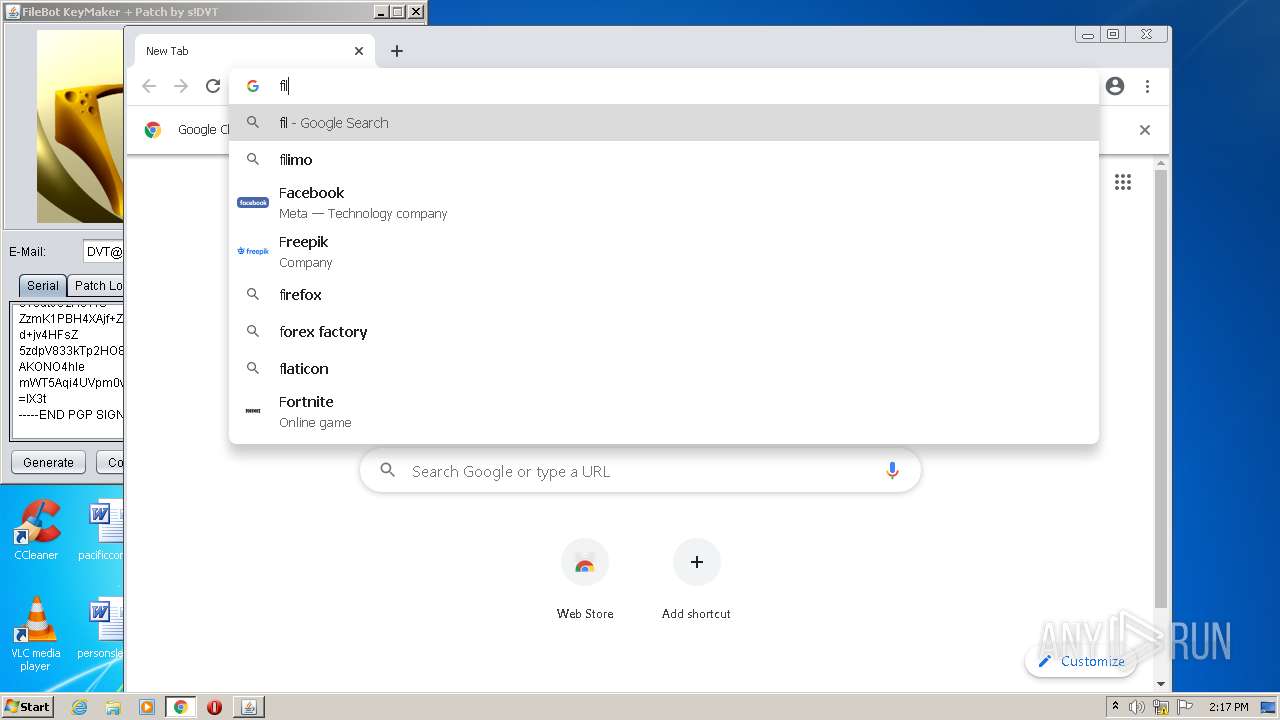1280x720 pixels.
Task: Click the serial text area in KeyMaker
Action: coord(67,371)
